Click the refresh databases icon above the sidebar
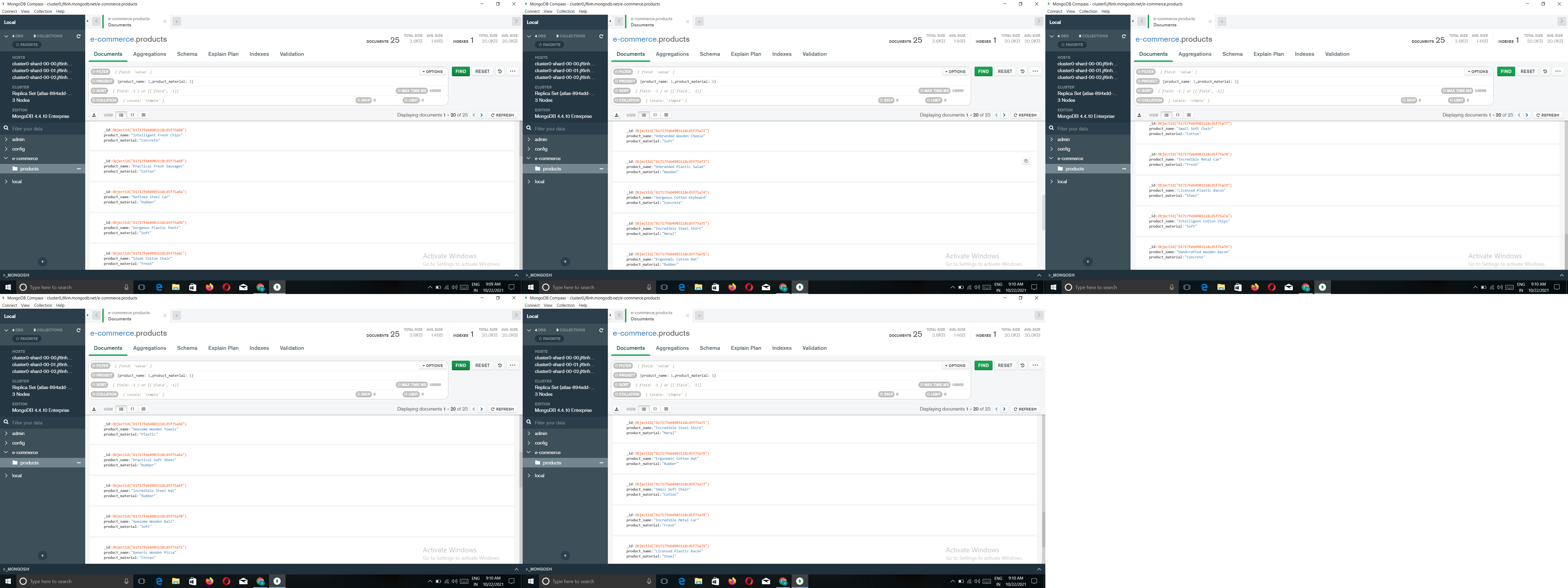 click(x=78, y=36)
